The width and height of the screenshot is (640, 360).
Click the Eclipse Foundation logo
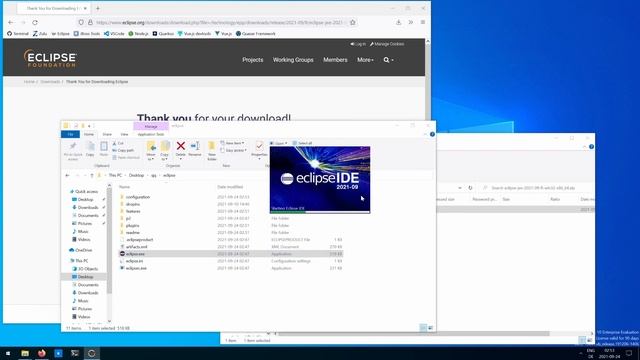(50, 59)
